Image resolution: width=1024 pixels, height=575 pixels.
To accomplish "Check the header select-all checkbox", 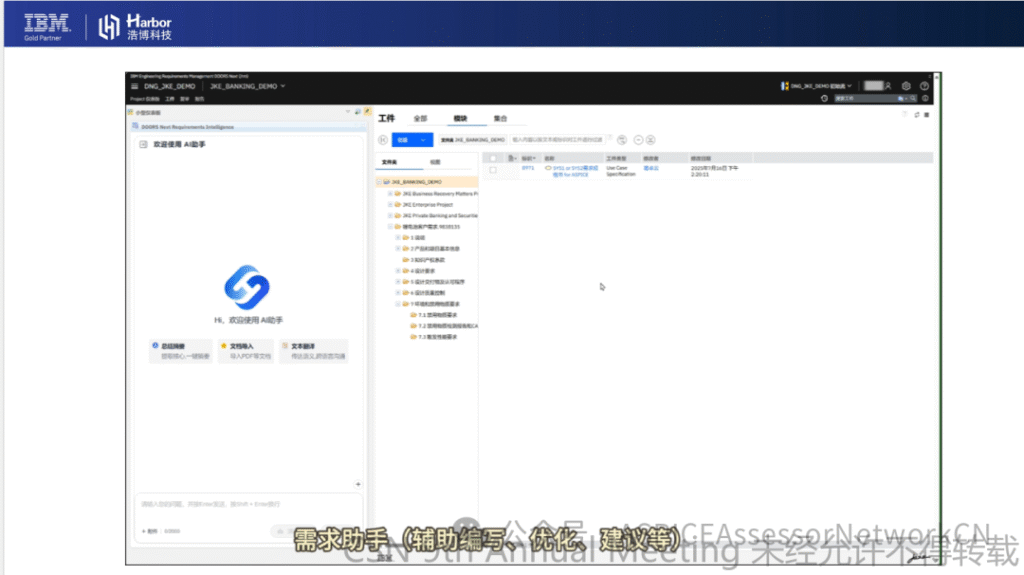I will point(493,158).
